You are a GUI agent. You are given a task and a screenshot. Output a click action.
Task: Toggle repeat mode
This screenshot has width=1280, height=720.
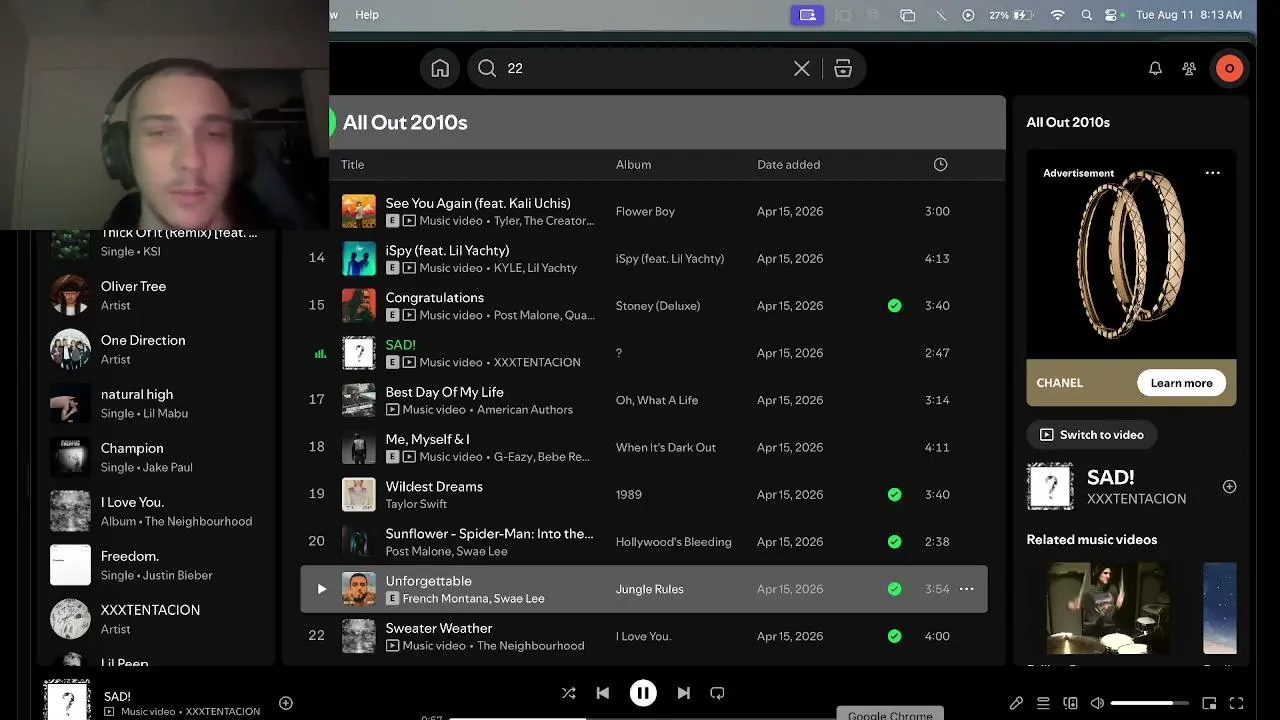717,693
